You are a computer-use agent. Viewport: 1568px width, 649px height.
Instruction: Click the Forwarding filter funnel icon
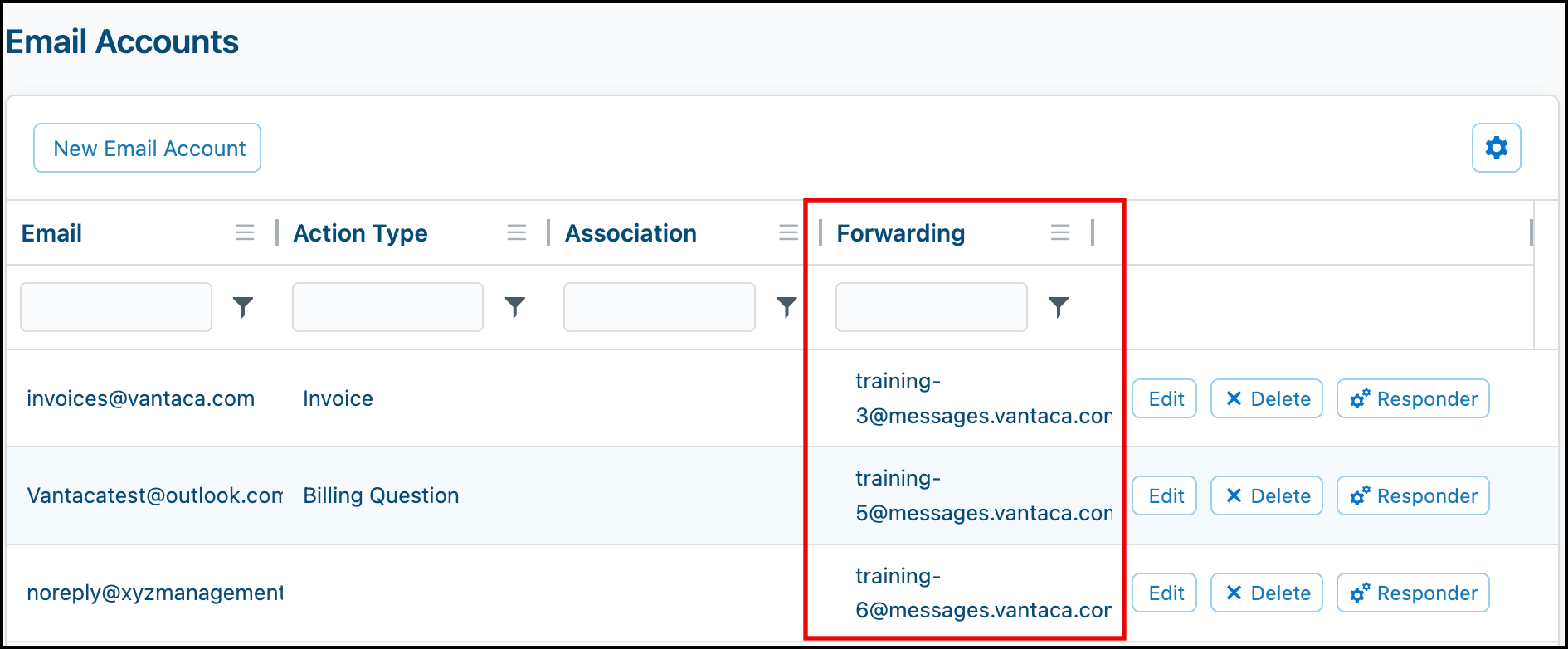tap(1059, 307)
